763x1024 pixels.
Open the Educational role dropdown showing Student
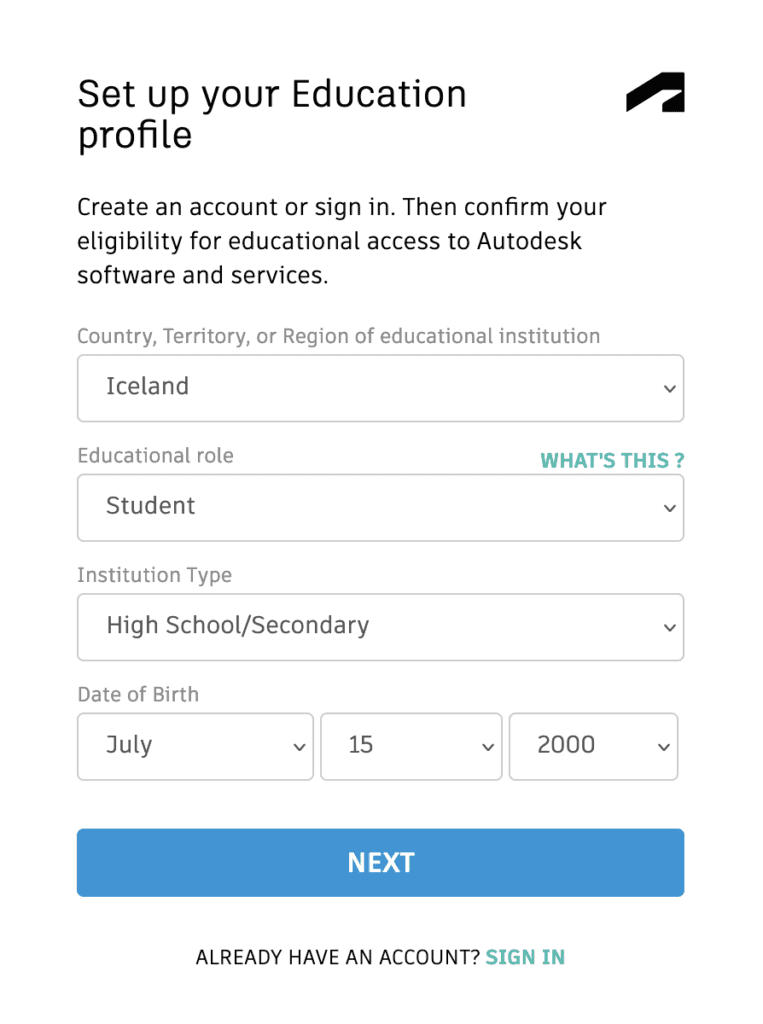click(380, 507)
